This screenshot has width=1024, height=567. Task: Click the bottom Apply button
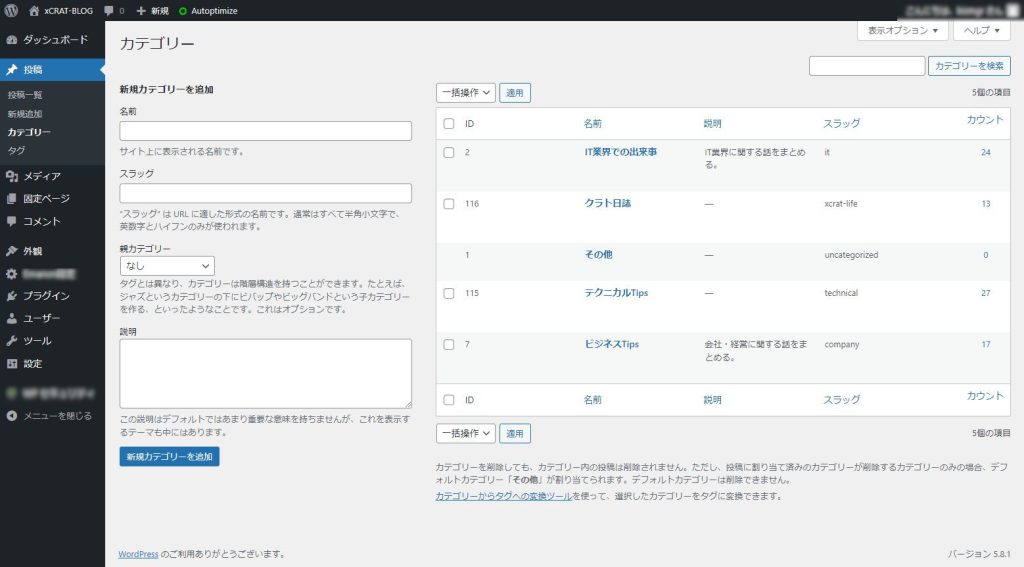(515, 433)
